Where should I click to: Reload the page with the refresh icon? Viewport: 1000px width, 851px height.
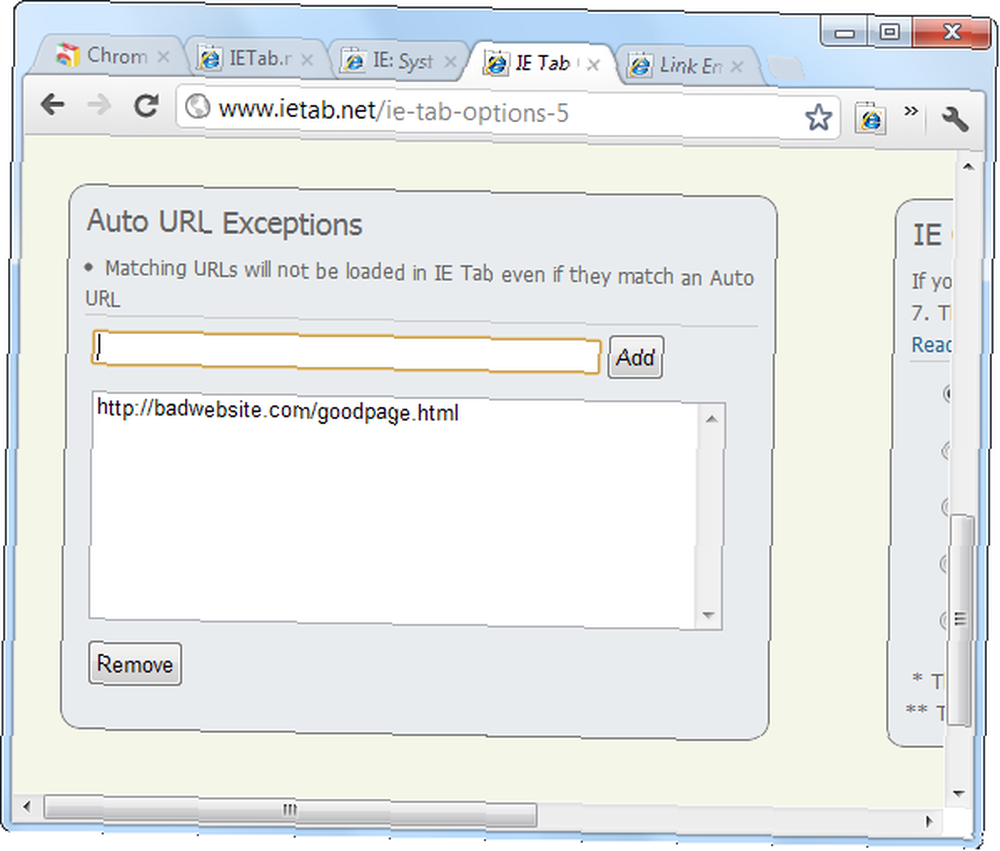(x=146, y=105)
